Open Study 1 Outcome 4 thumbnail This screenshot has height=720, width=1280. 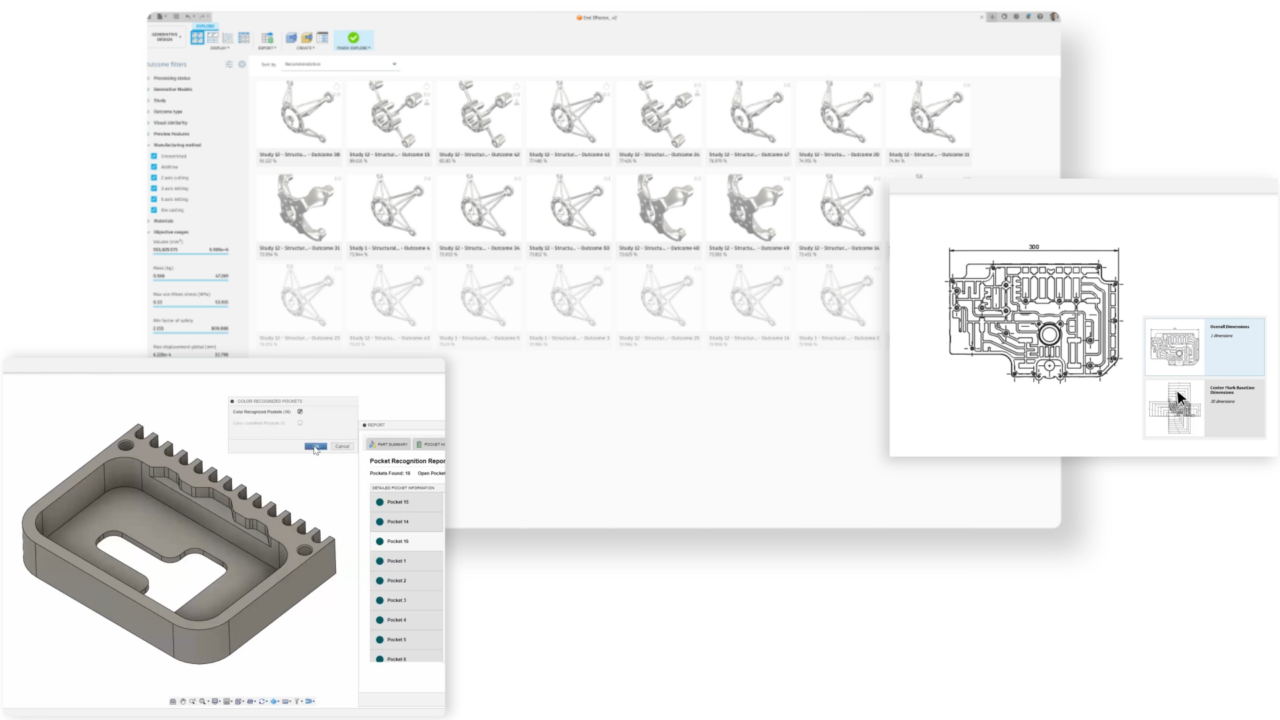click(390, 208)
